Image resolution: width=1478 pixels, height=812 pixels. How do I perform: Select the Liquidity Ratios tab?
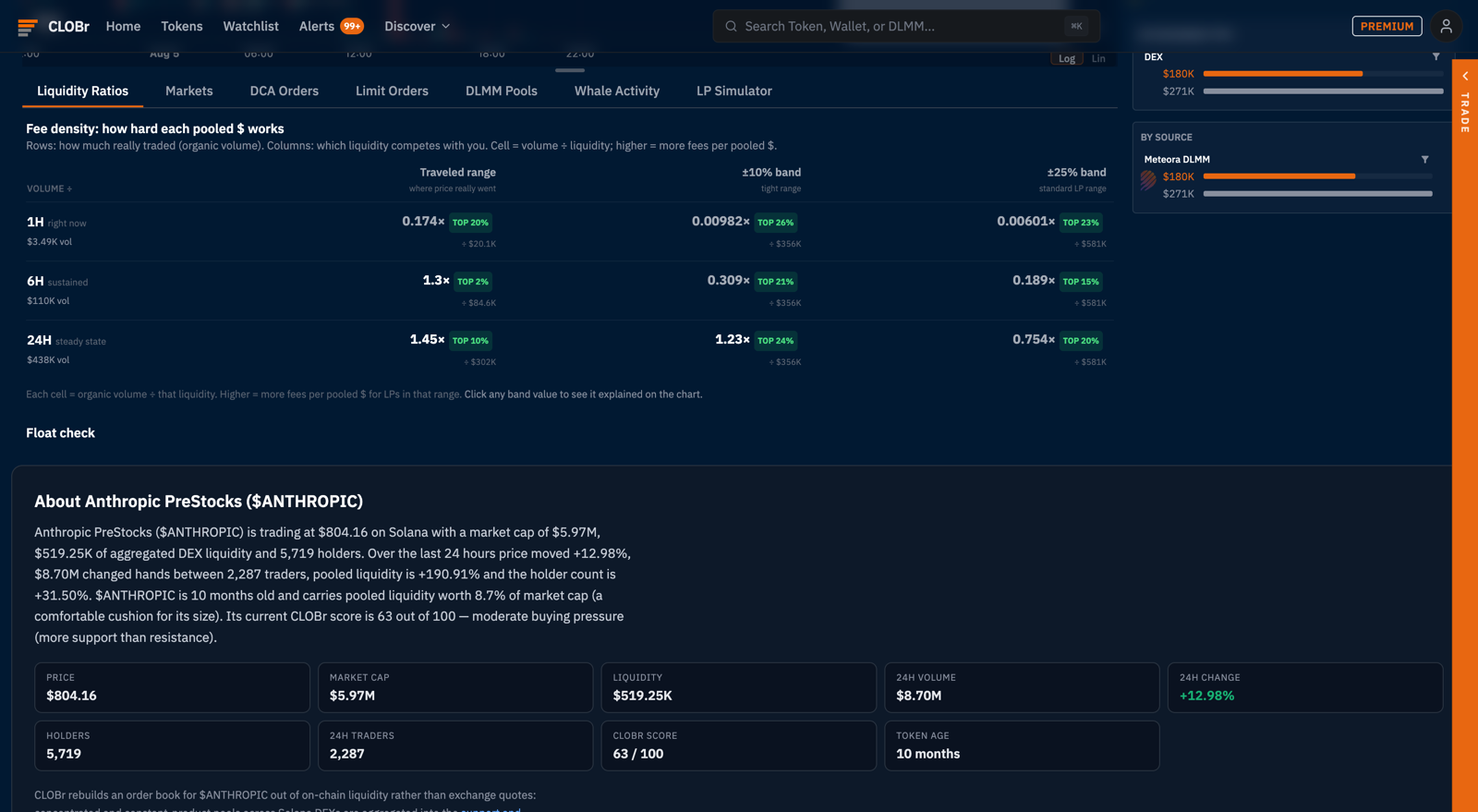point(82,91)
